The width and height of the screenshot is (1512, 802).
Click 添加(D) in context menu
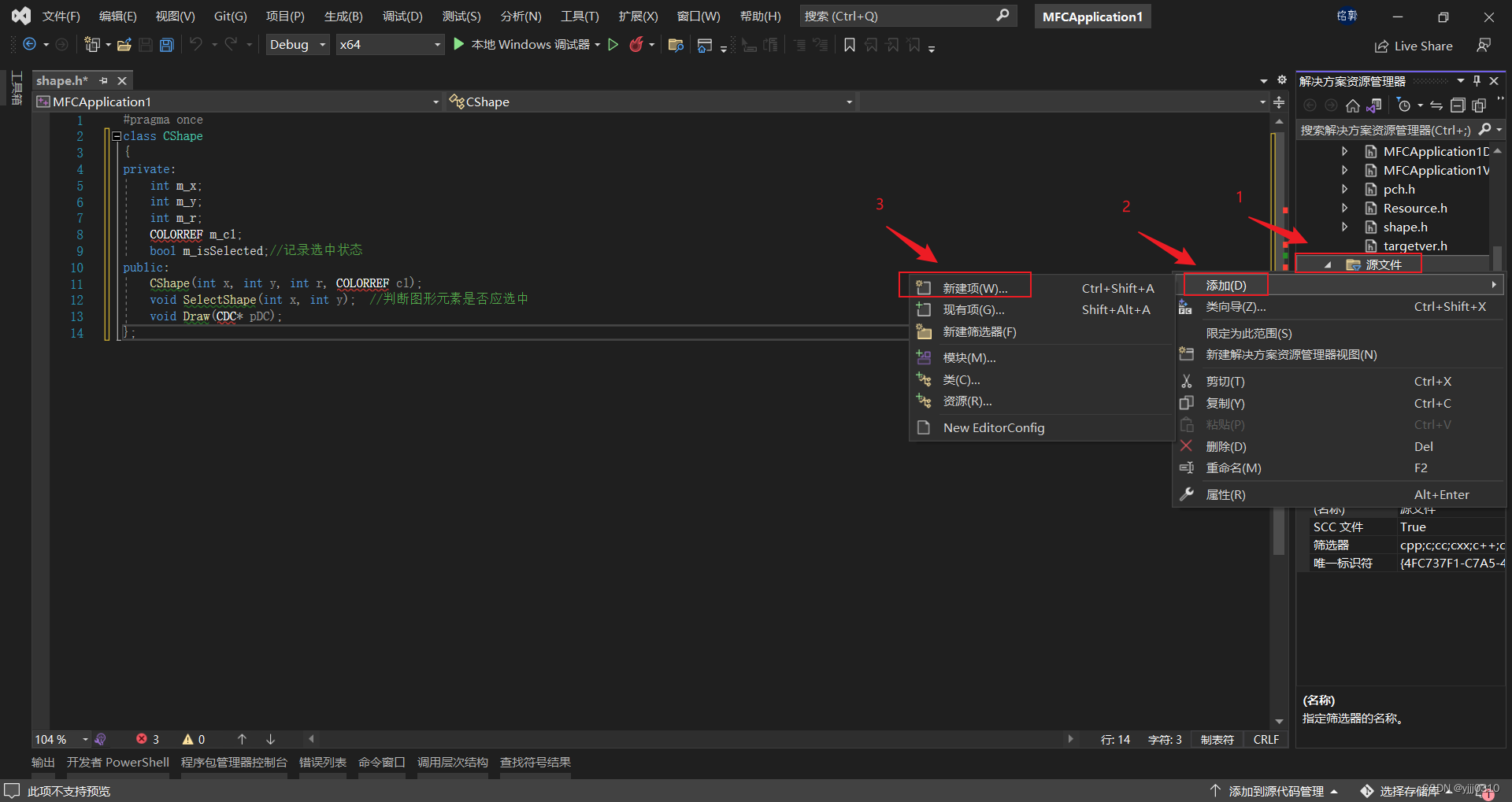pos(1339,285)
